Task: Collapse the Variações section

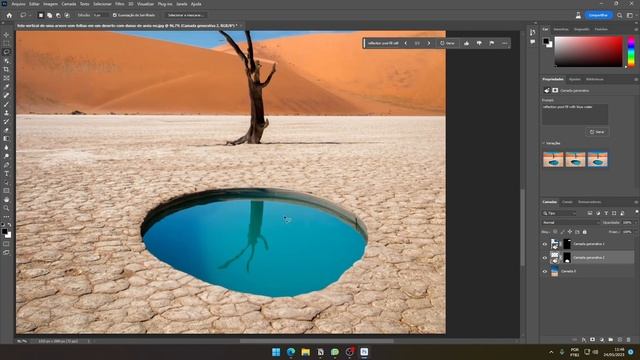Action: [544, 143]
